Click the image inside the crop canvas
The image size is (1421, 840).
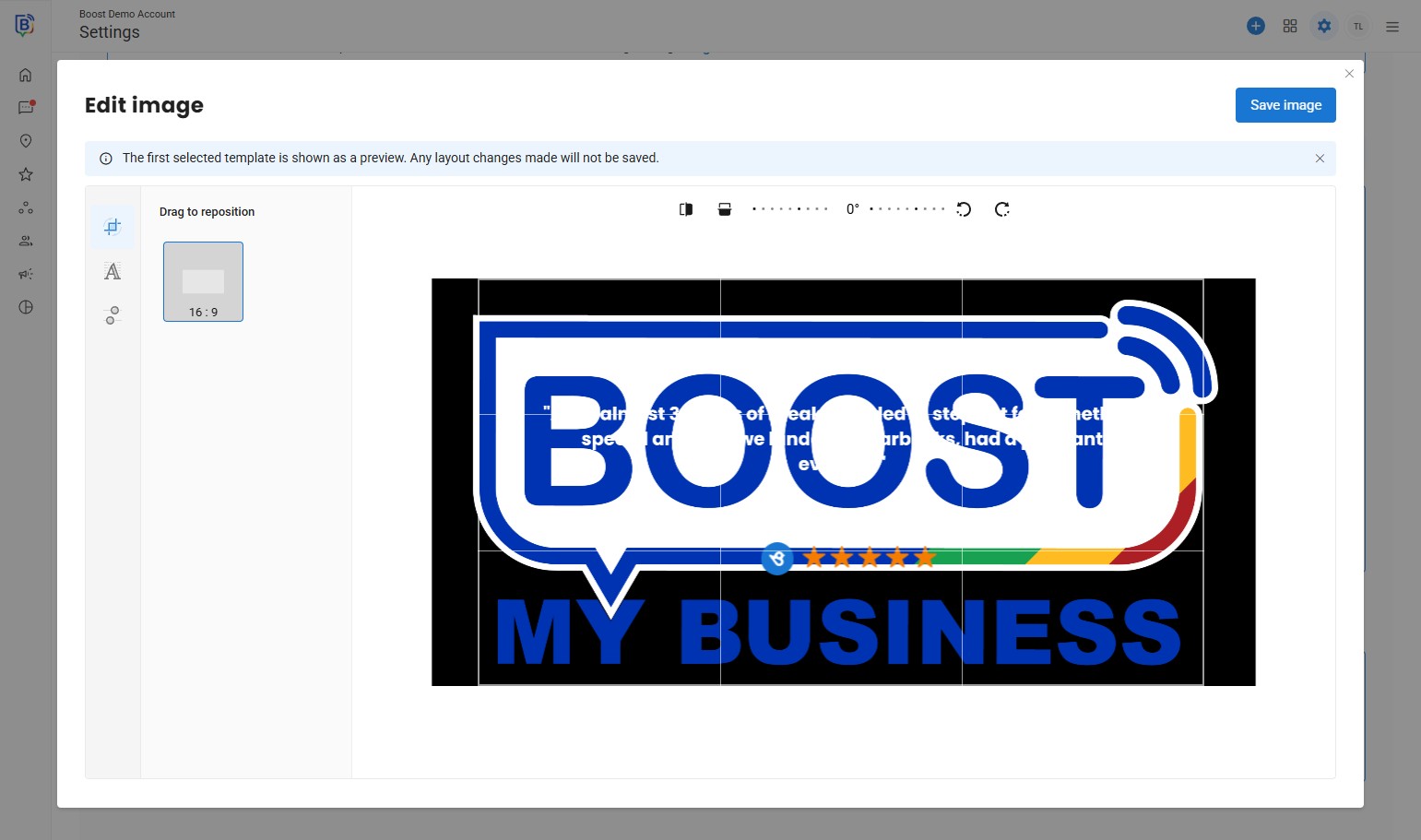click(841, 481)
